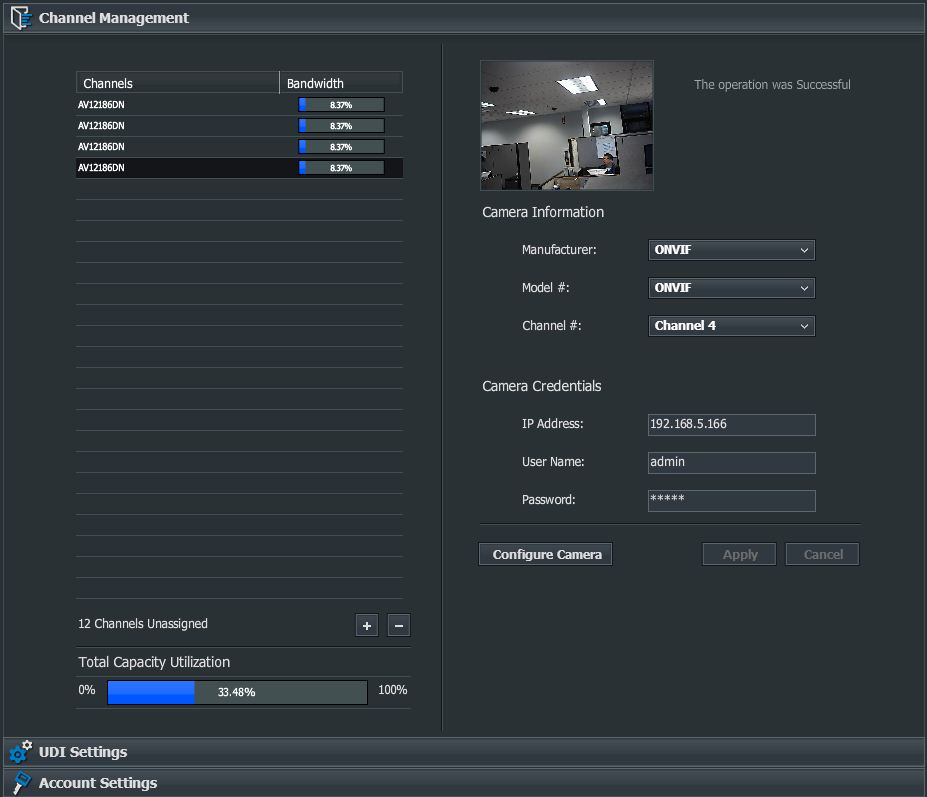Viewport: 927px width, 797px height.
Task: Click the IP Address input field
Action: coord(731,425)
